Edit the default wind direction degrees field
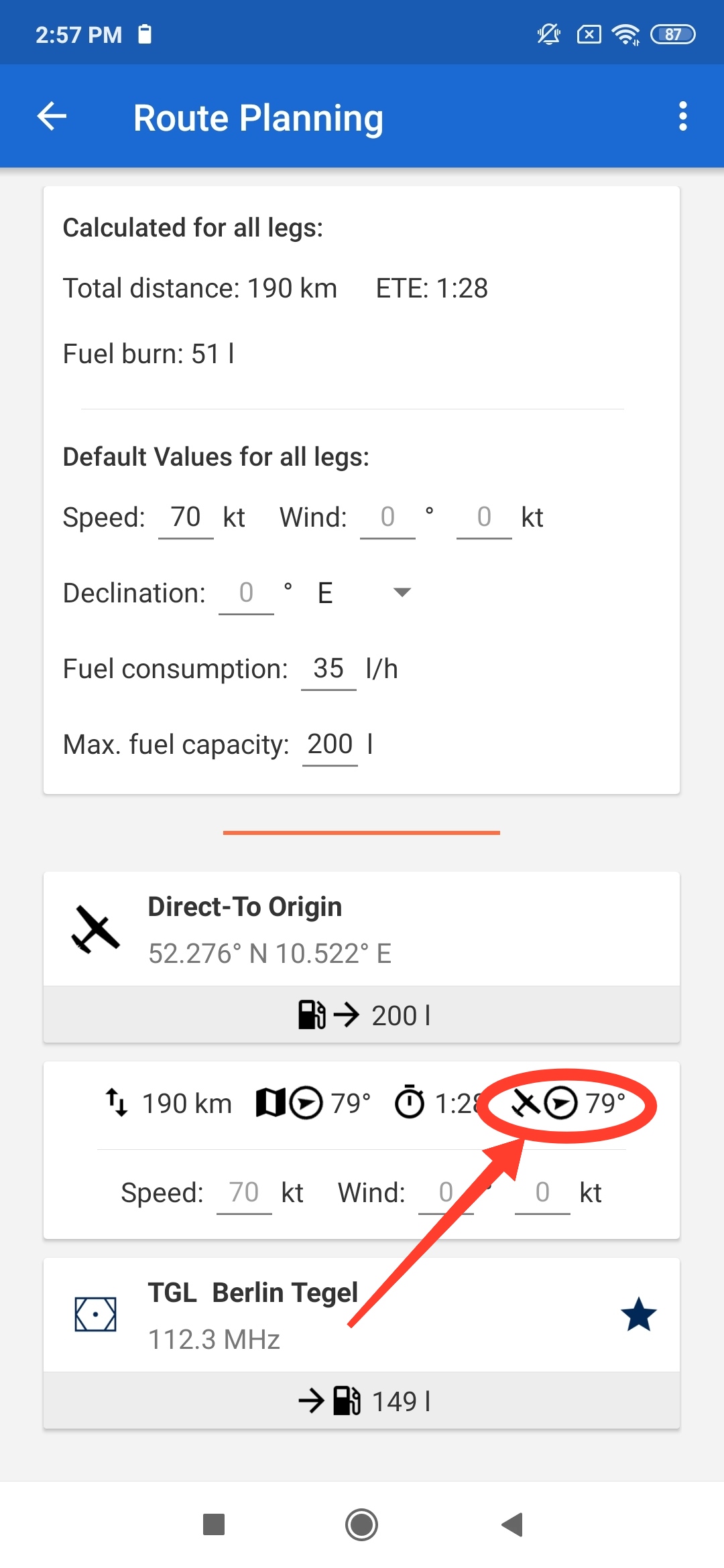 click(x=387, y=517)
